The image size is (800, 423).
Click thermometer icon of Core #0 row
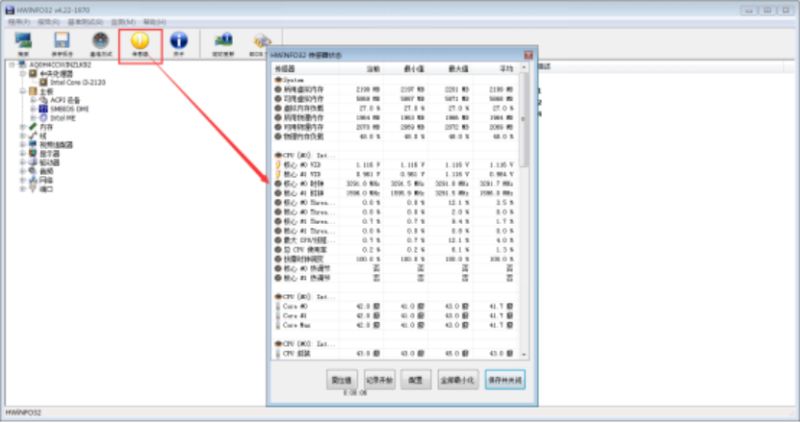coord(278,306)
